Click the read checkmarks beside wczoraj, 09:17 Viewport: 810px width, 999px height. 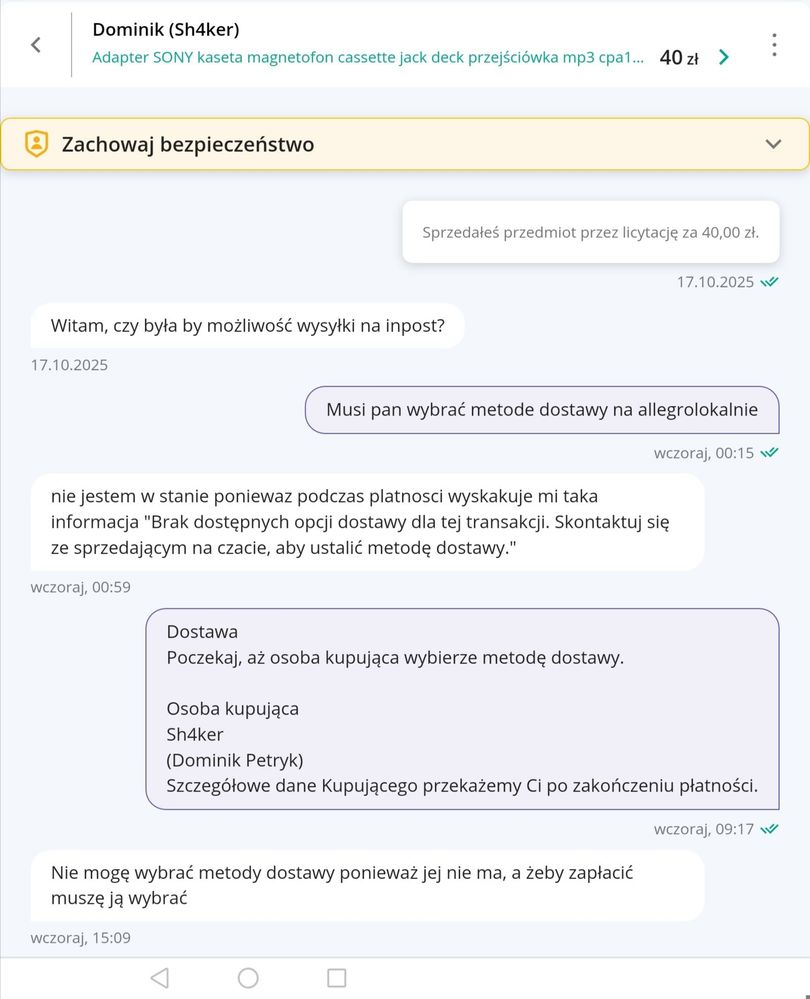tap(769, 829)
